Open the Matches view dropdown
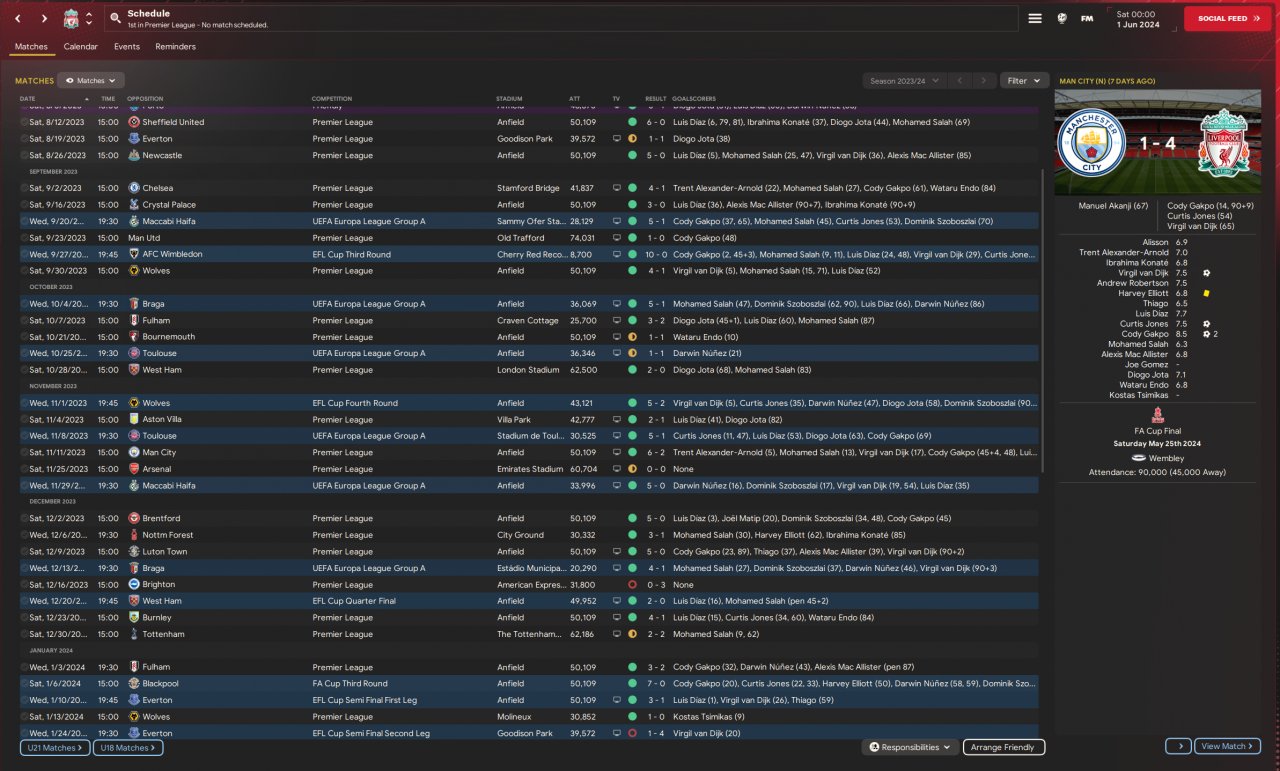 click(91, 80)
